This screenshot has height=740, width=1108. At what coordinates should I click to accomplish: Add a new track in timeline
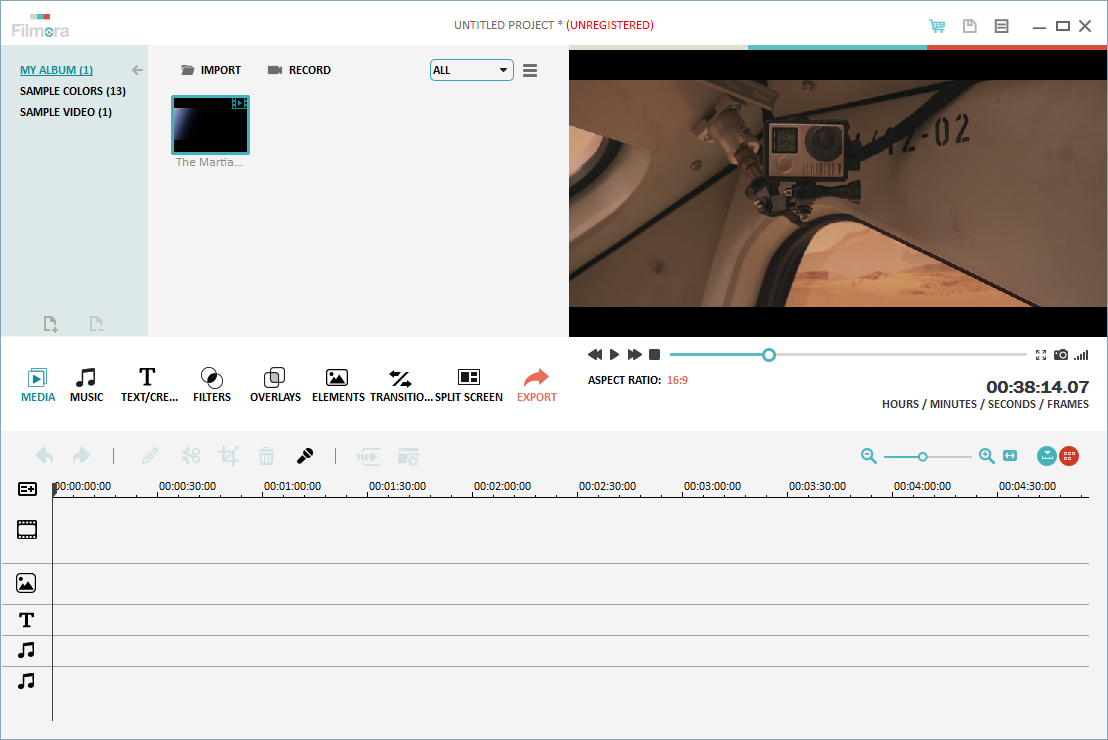click(x=27, y=489)
